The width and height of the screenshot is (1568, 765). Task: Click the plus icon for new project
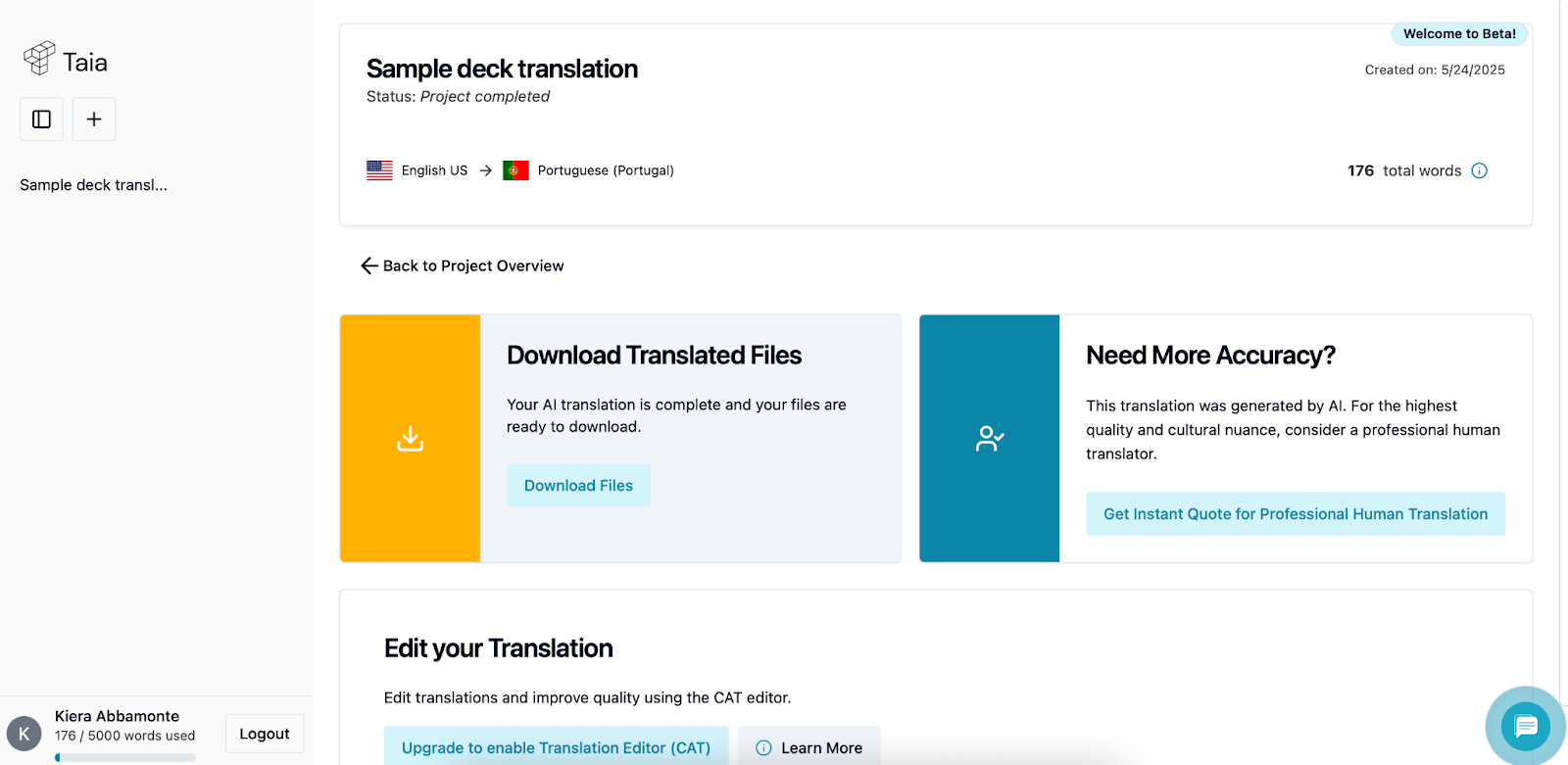94,120
